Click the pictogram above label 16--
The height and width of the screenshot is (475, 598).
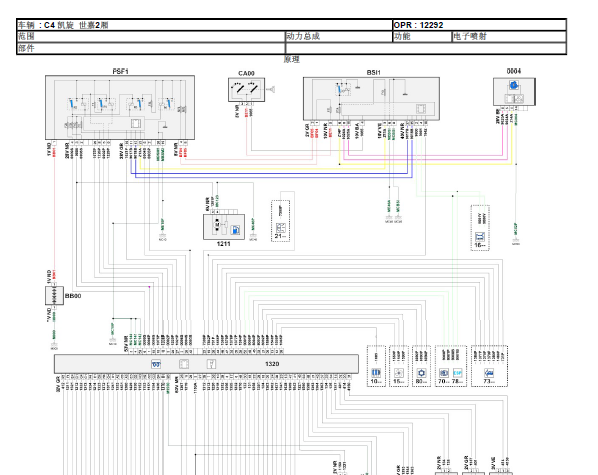point(480,237)
